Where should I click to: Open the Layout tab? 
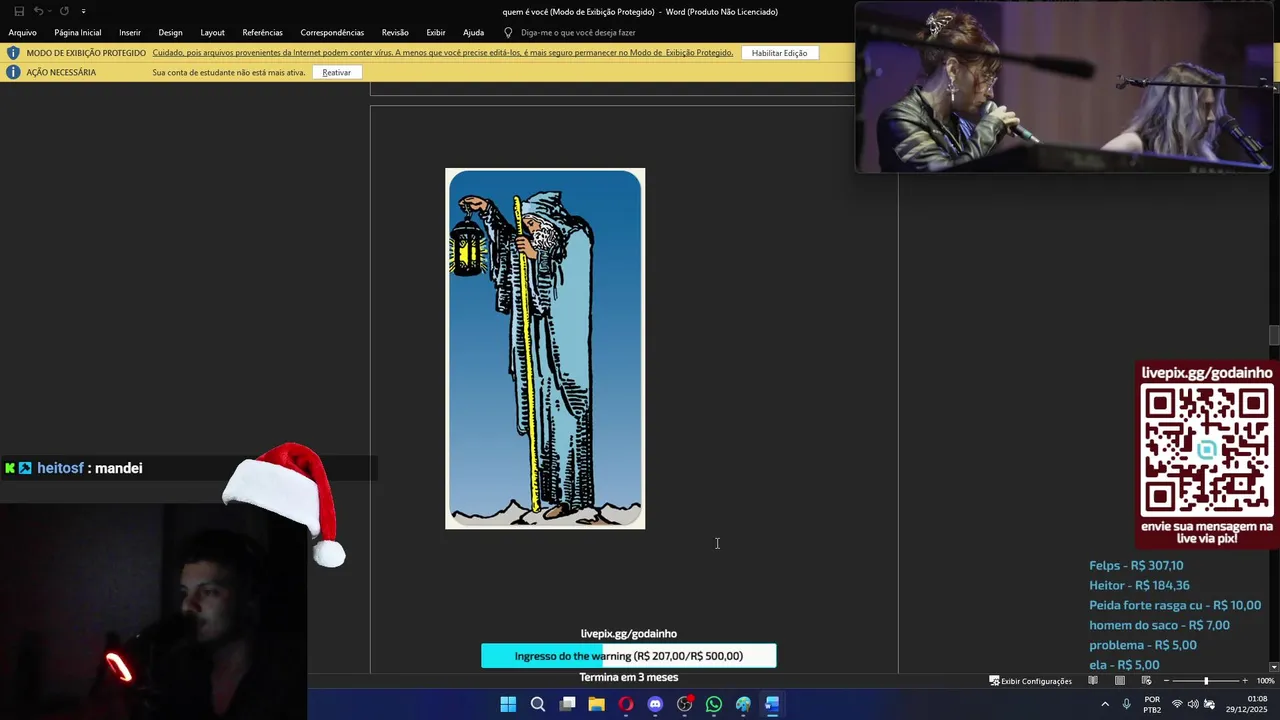(x=212, y=32)
